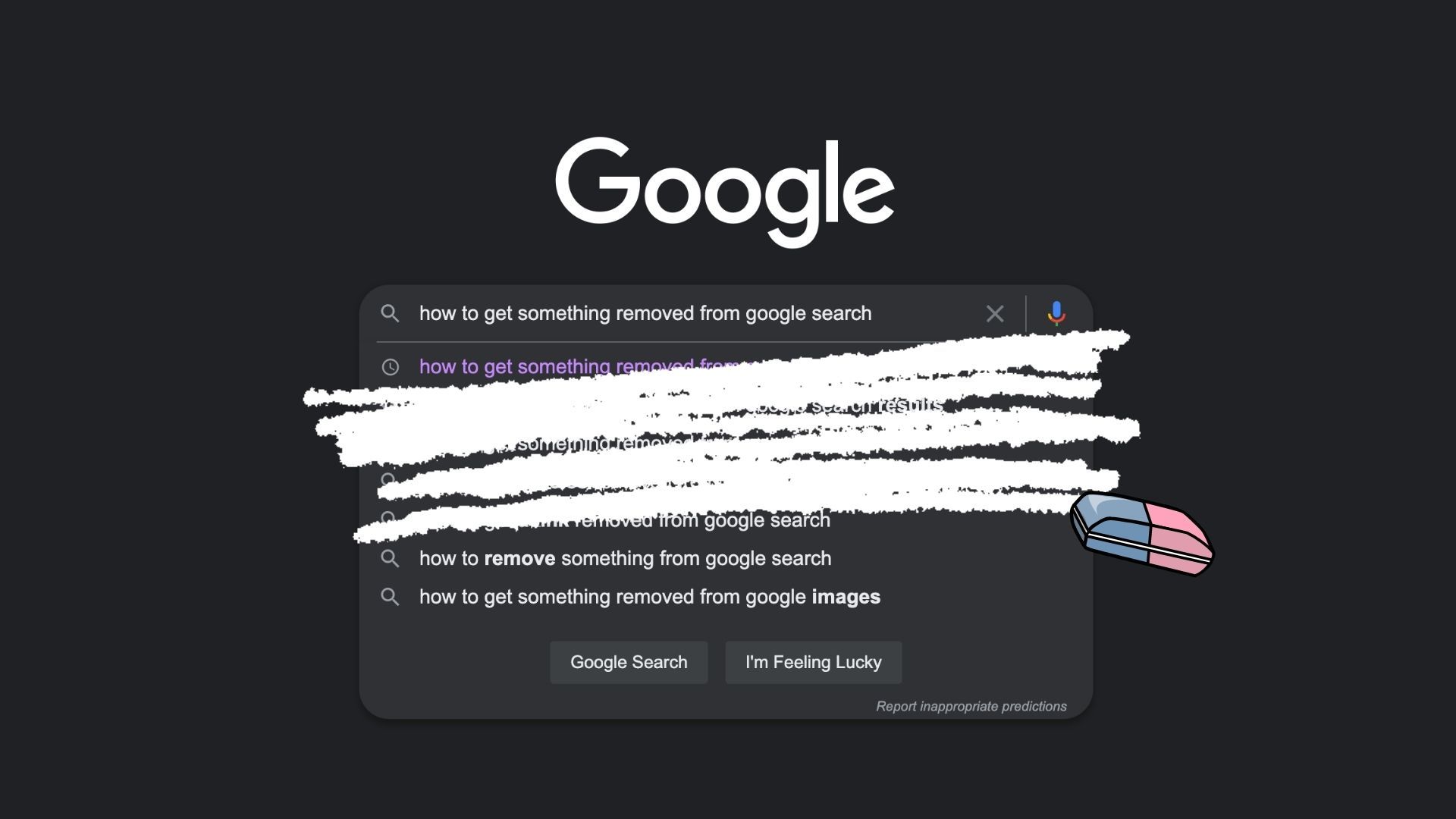Click the I'm Feeling Lucky button
The height and width of the screenshot is (819, 1456).
(813, 662)
